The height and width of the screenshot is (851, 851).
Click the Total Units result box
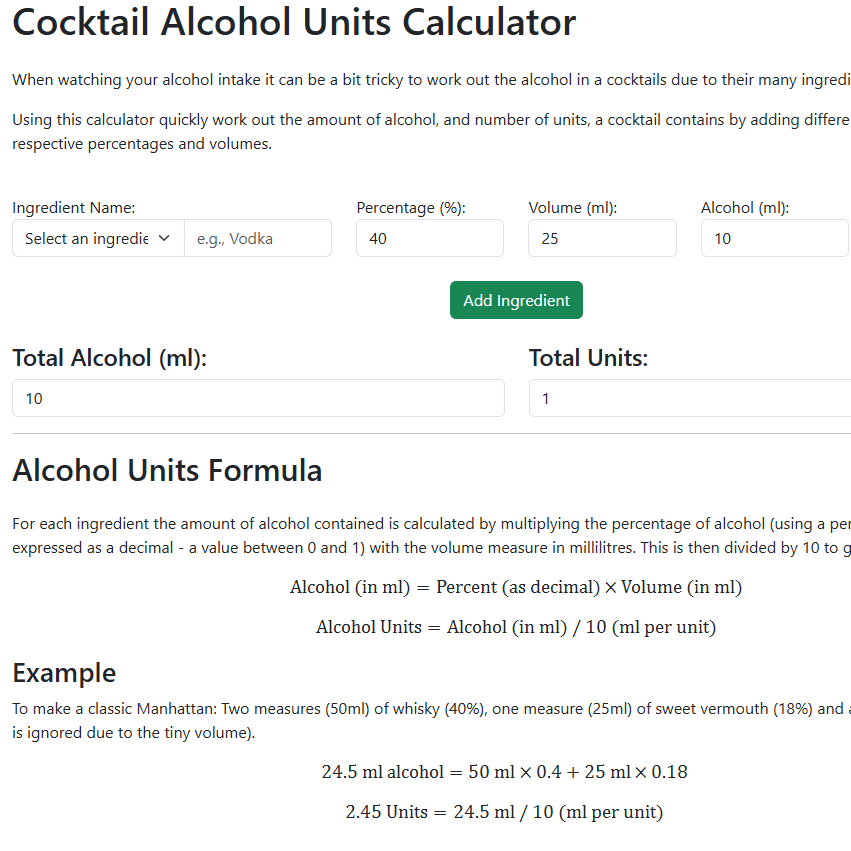coord(688,398)
